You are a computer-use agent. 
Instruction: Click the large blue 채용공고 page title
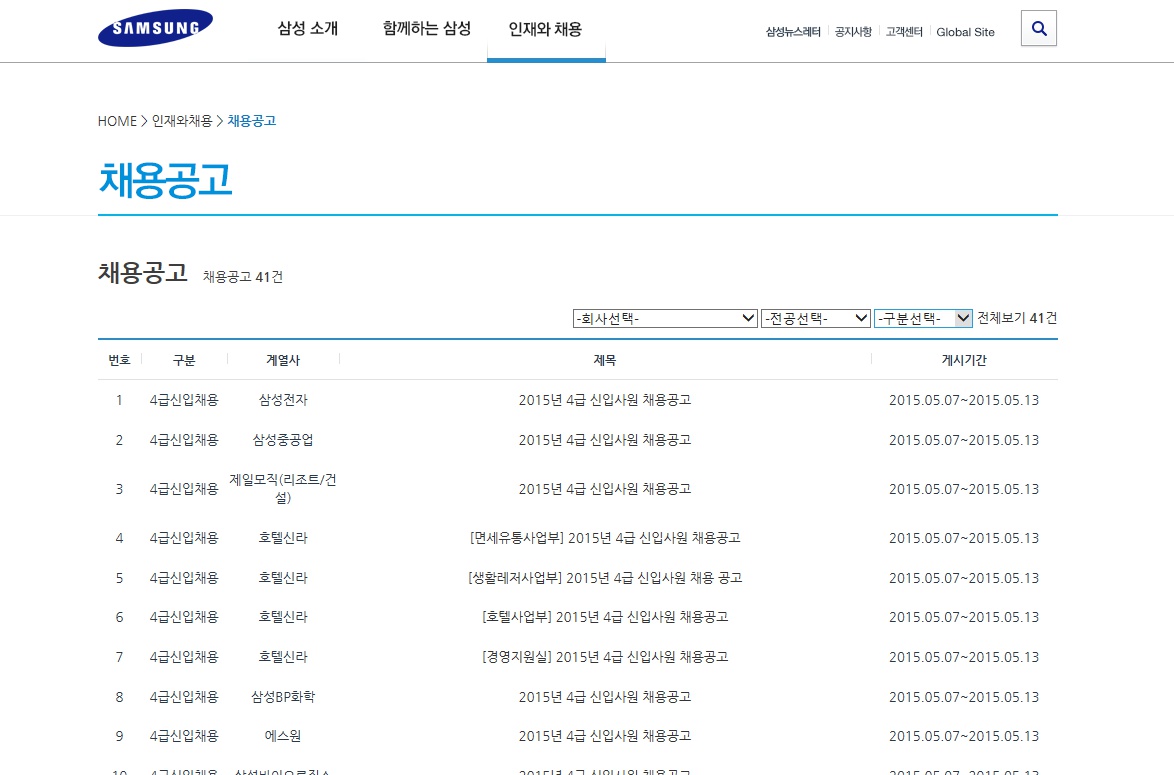(x=165, y=180)
